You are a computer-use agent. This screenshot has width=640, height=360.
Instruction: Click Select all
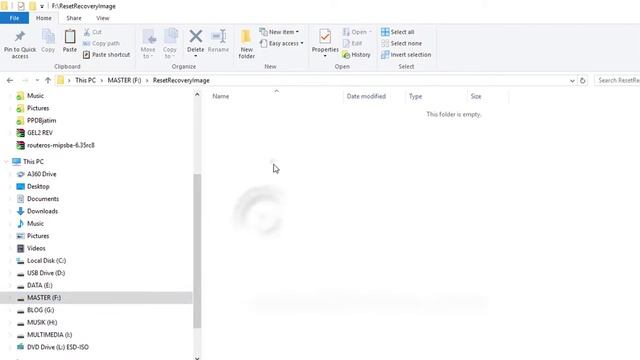(398, 32)
